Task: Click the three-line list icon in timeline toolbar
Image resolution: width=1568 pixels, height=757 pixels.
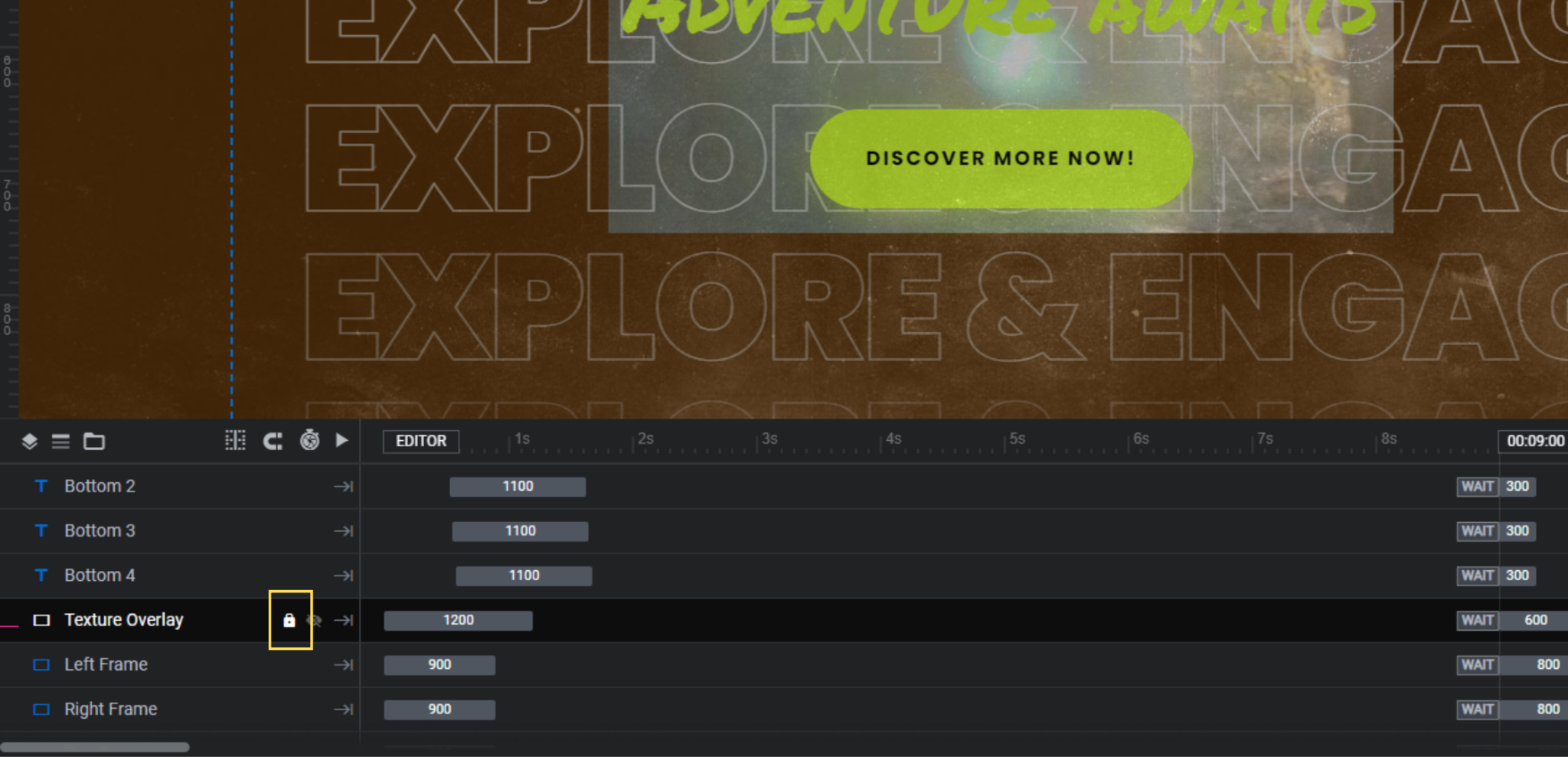Action: [x=60, y=441]
